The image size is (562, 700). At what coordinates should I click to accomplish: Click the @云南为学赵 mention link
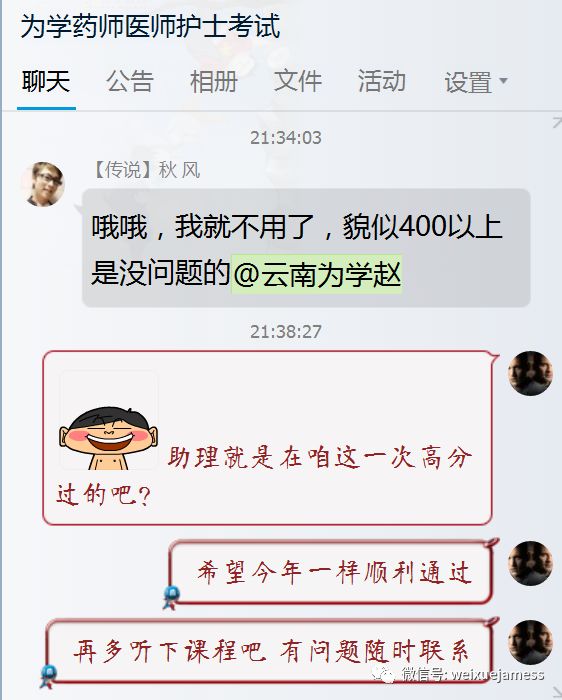point(316,274)
